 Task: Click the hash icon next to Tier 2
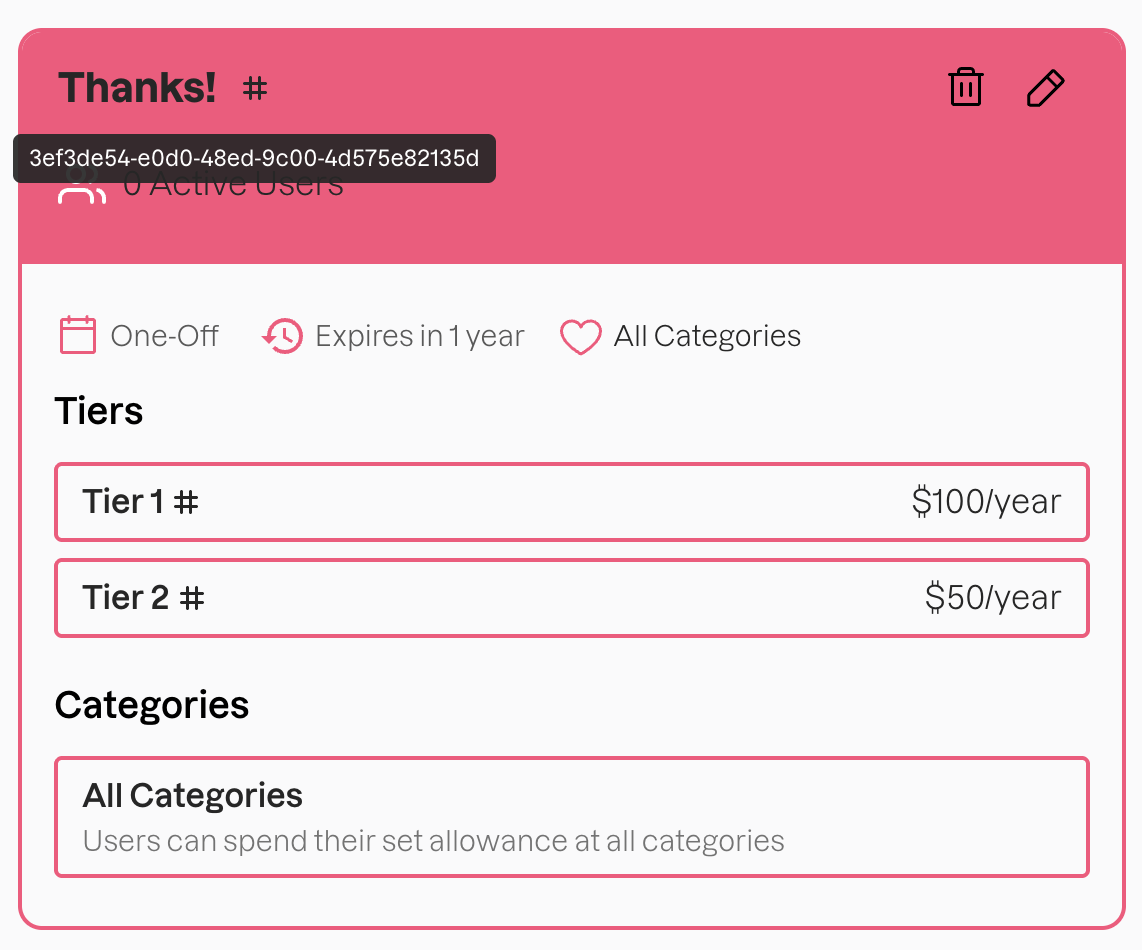pos(192,598)
